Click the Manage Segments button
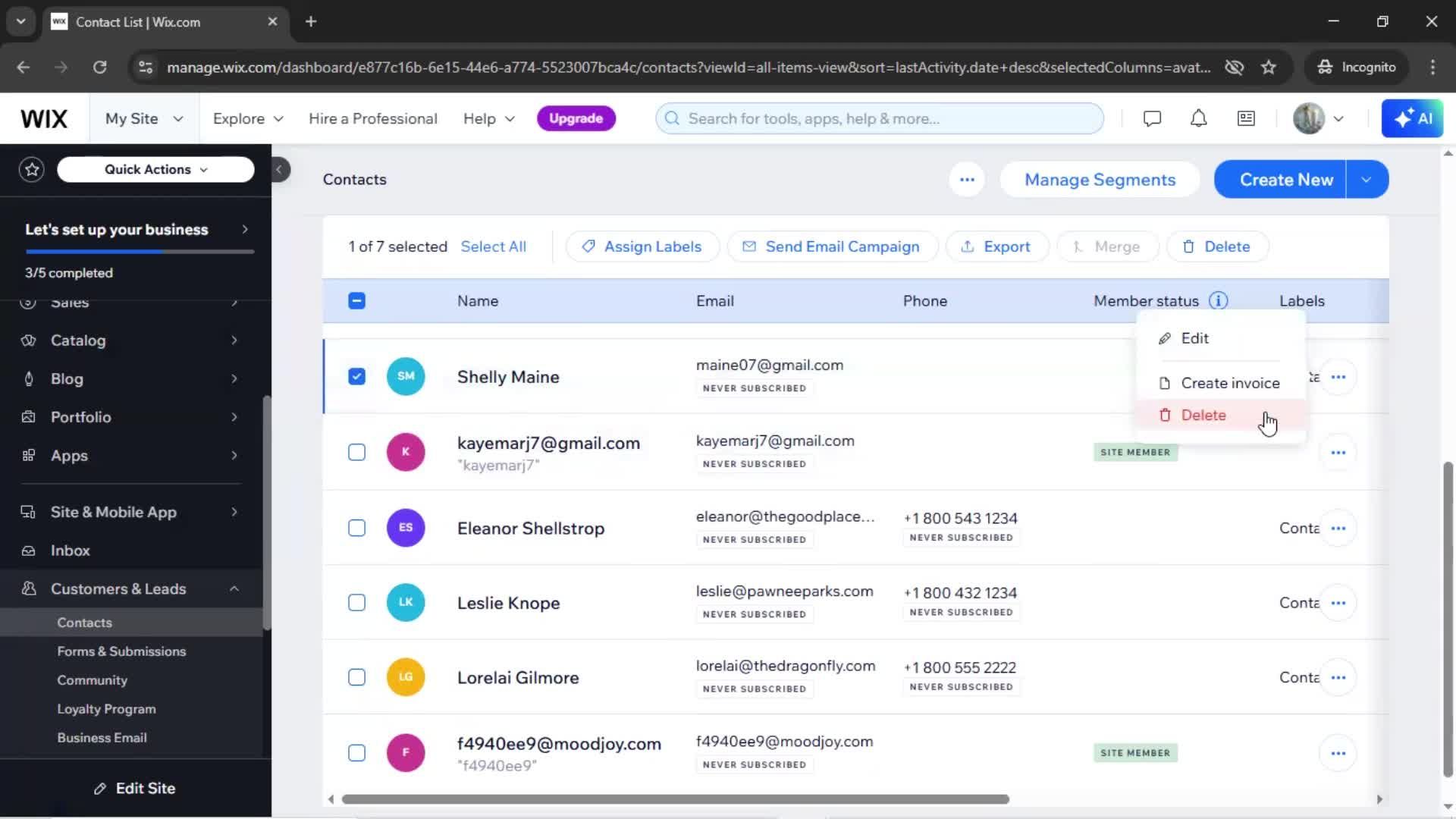1456x819 pixels. 1100,180
